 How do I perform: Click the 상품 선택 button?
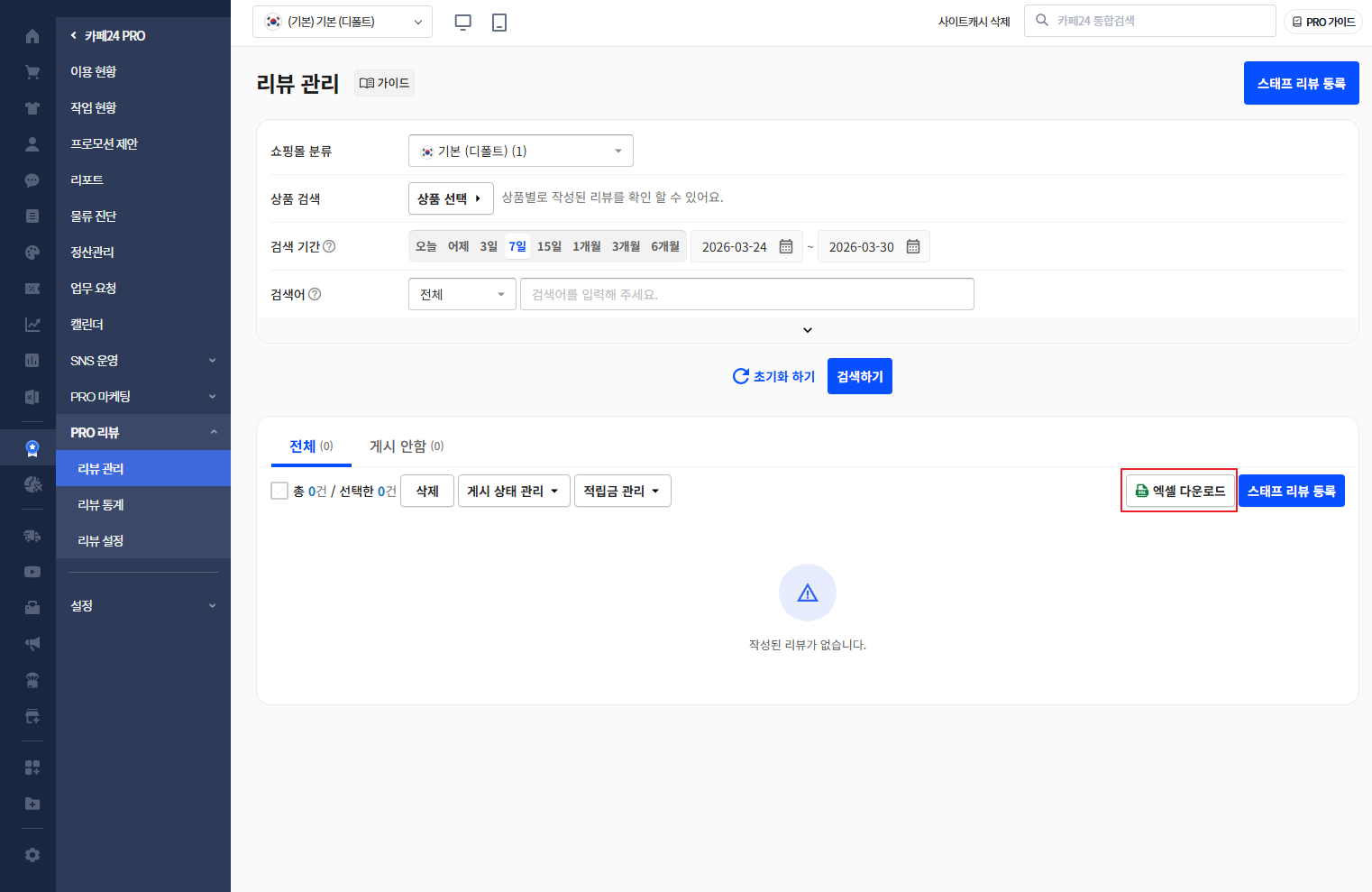point(451,198)
